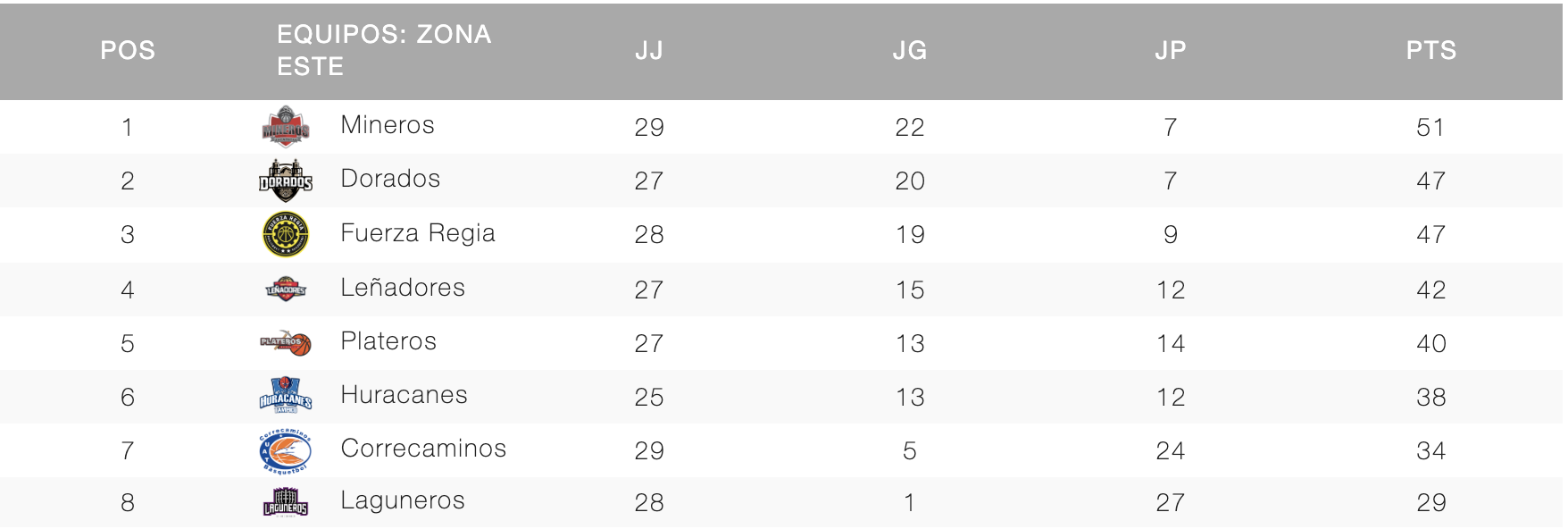Click the JP column header
The height and width of the screenshot is (529, 1568).
[x=1171, y=50]
